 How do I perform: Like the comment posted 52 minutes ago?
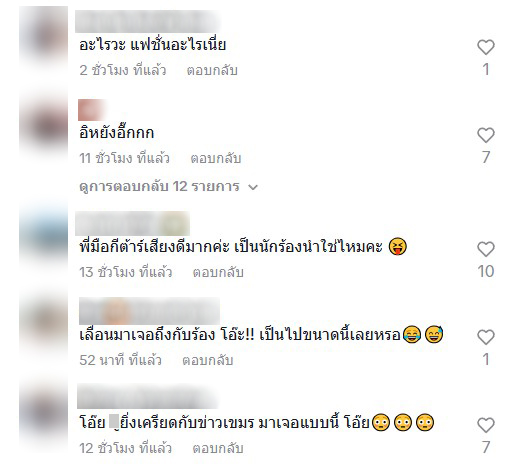point(486,337)
